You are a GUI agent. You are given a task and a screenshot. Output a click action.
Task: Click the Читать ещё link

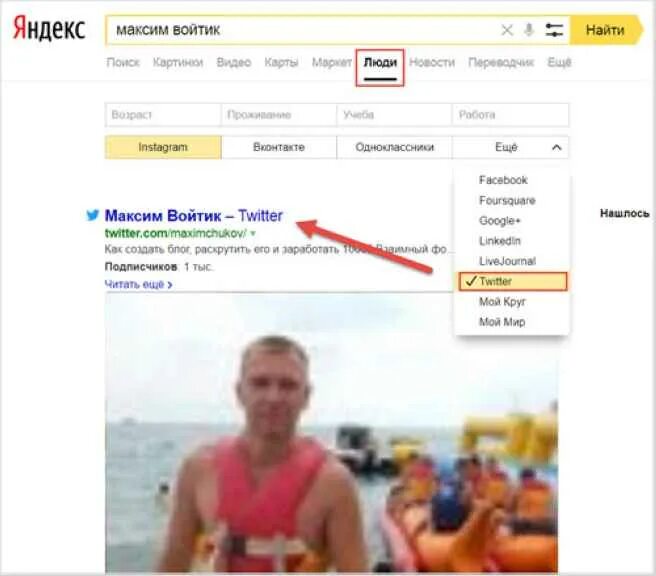pos(138,284)
